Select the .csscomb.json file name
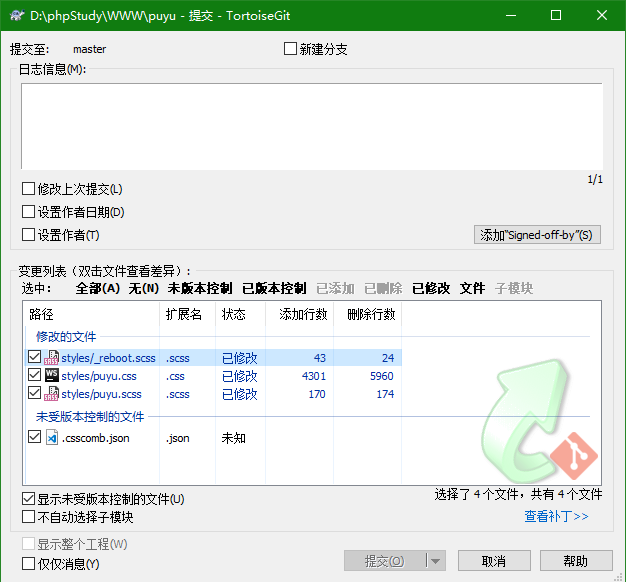 (95, 438)
